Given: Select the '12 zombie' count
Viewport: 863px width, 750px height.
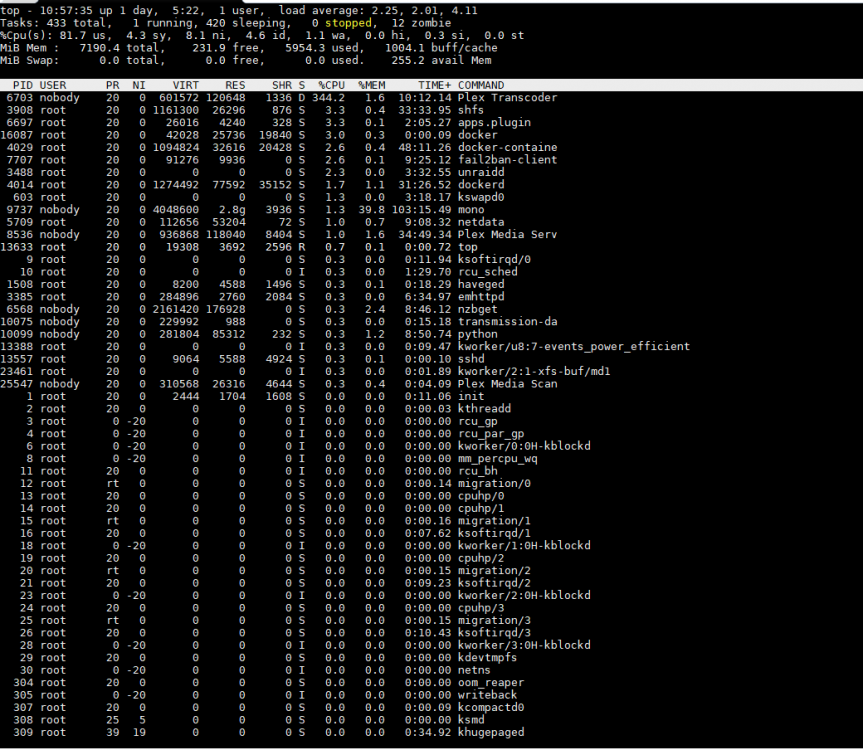Looking at the screenshot, I should pyautogui.click(x=421, y=23).
